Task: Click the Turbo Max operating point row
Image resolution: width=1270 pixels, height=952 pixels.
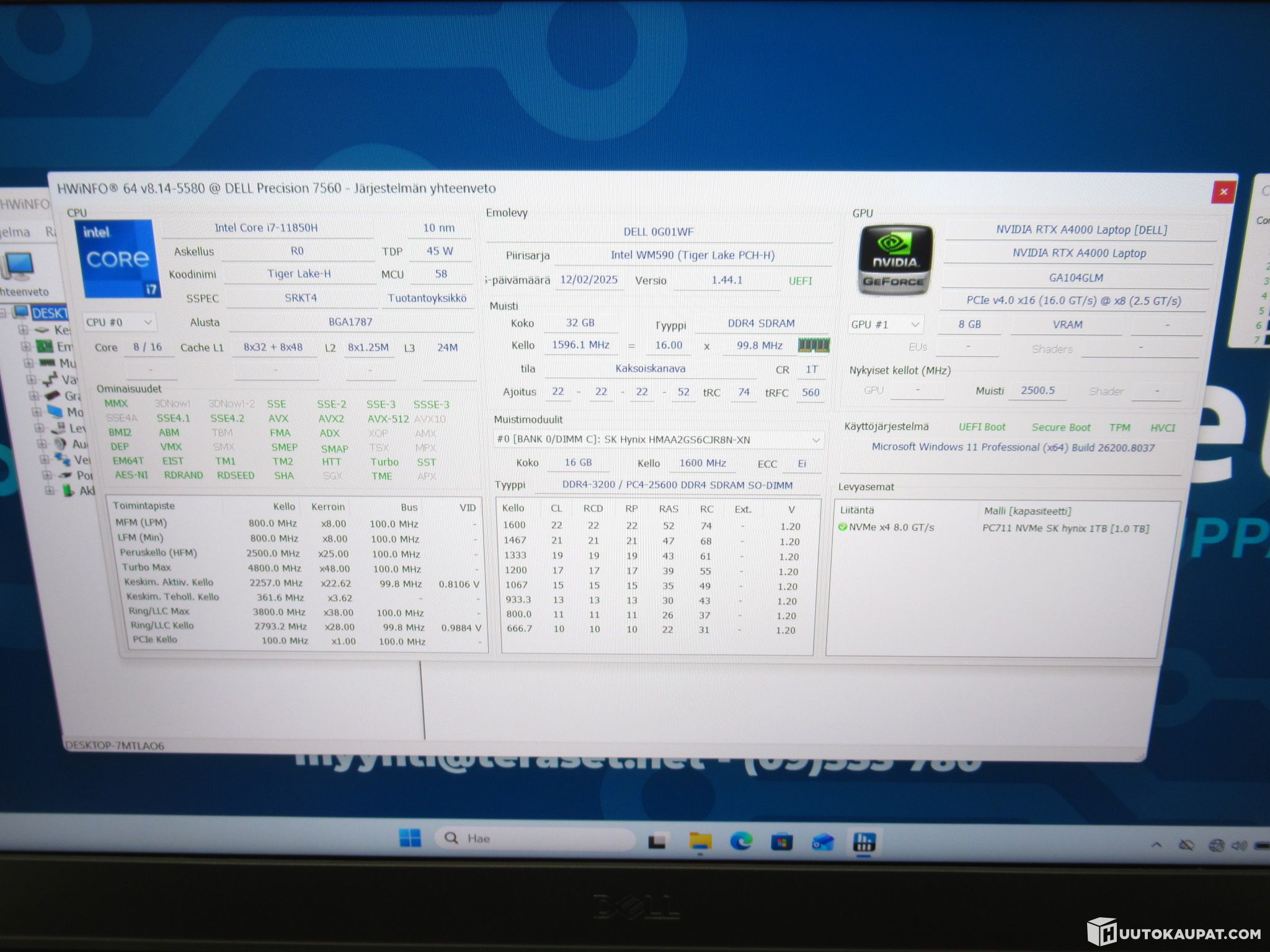Action: coord(300,568)
